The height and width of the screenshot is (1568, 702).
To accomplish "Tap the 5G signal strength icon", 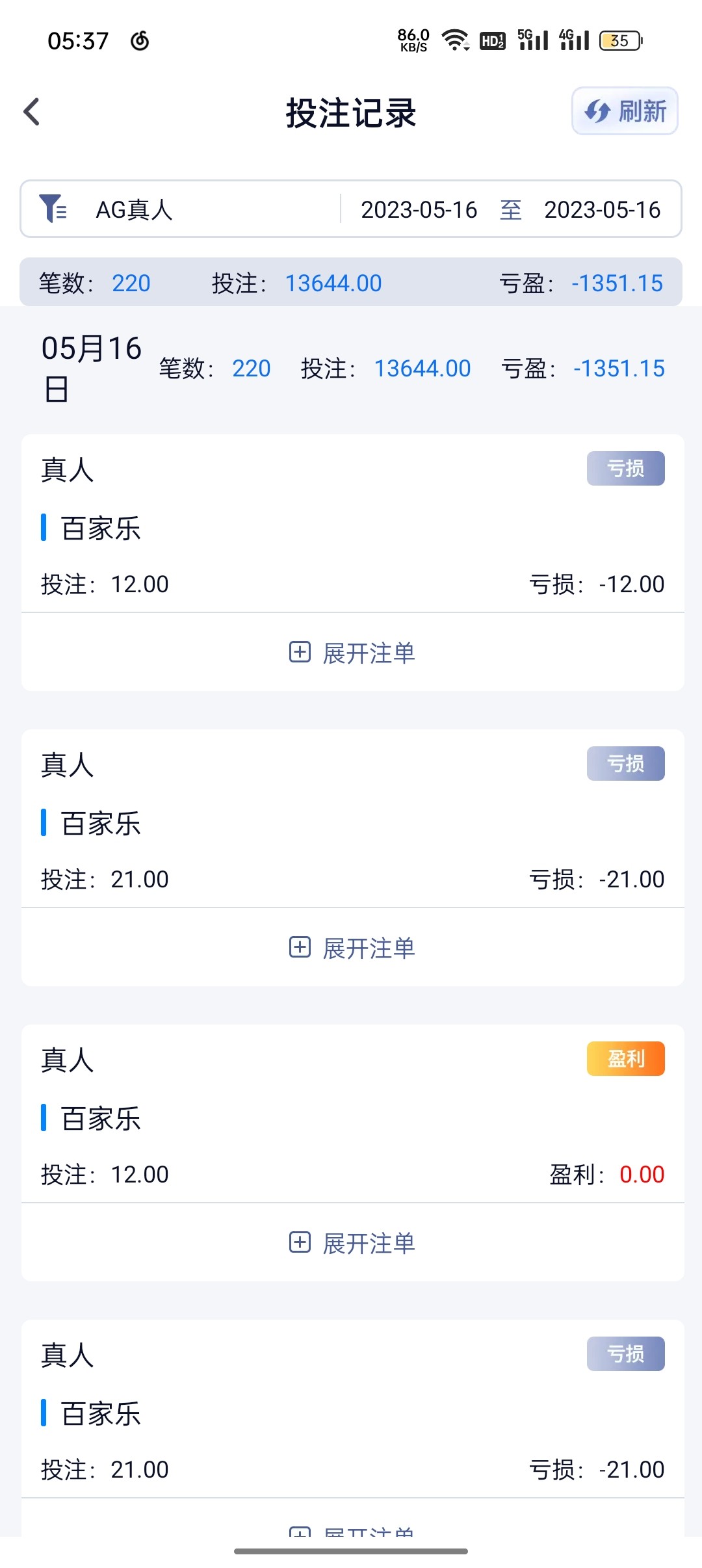I will pos(533,40).
